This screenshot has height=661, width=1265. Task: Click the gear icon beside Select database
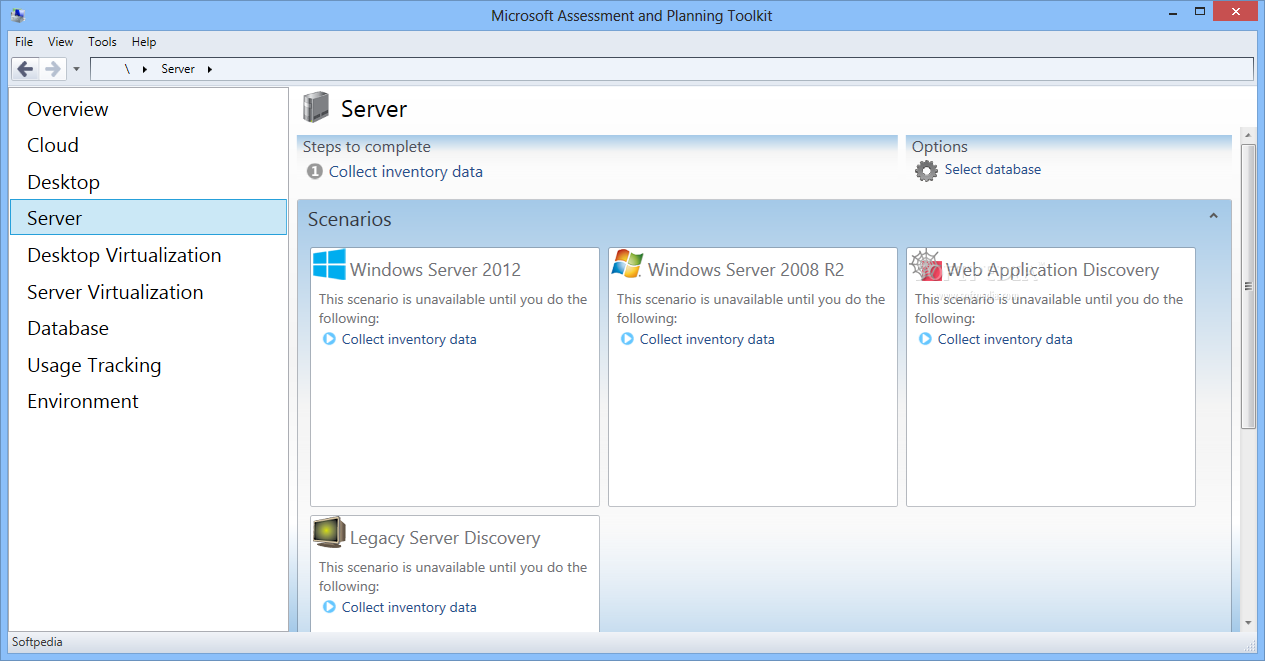(x=926, y=171)
